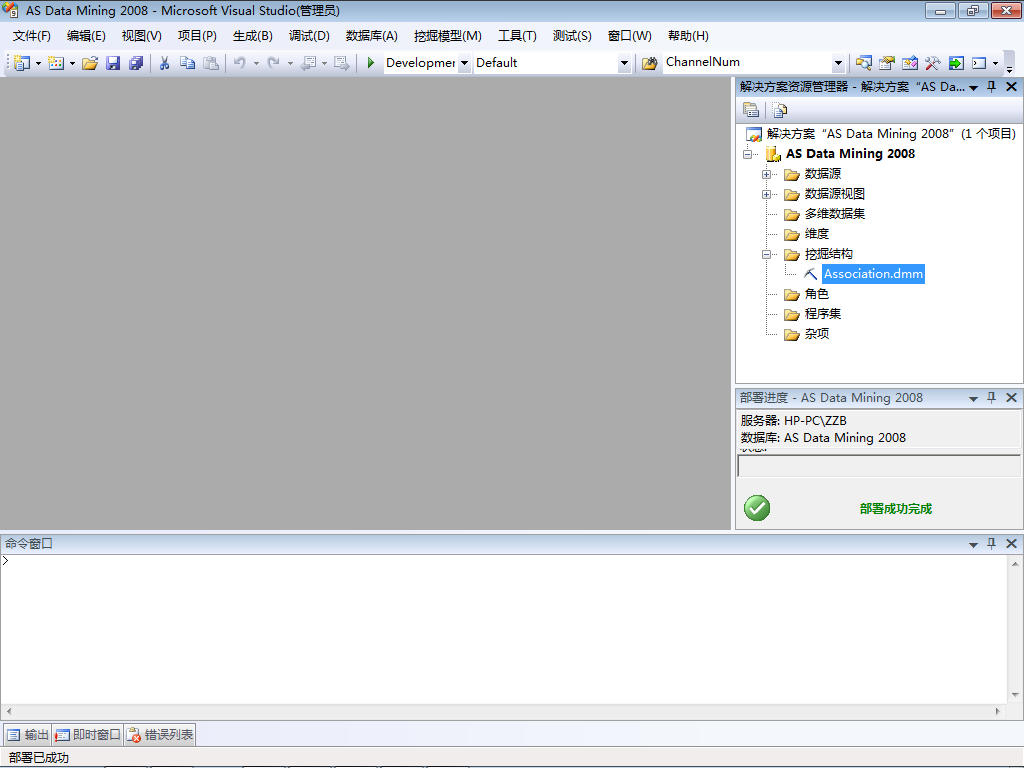Screen dimensions: 1024x768
Task: Switch to the 错误列表 tab
Action: pos(160,735)
